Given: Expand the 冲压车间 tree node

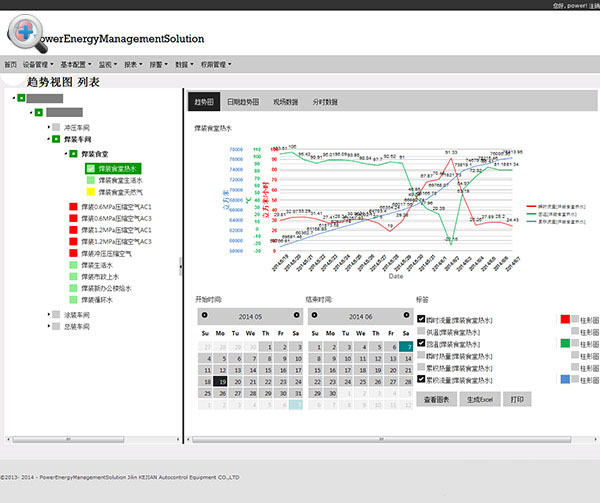Looking at the screenshot, I should [x=49, y=127].
